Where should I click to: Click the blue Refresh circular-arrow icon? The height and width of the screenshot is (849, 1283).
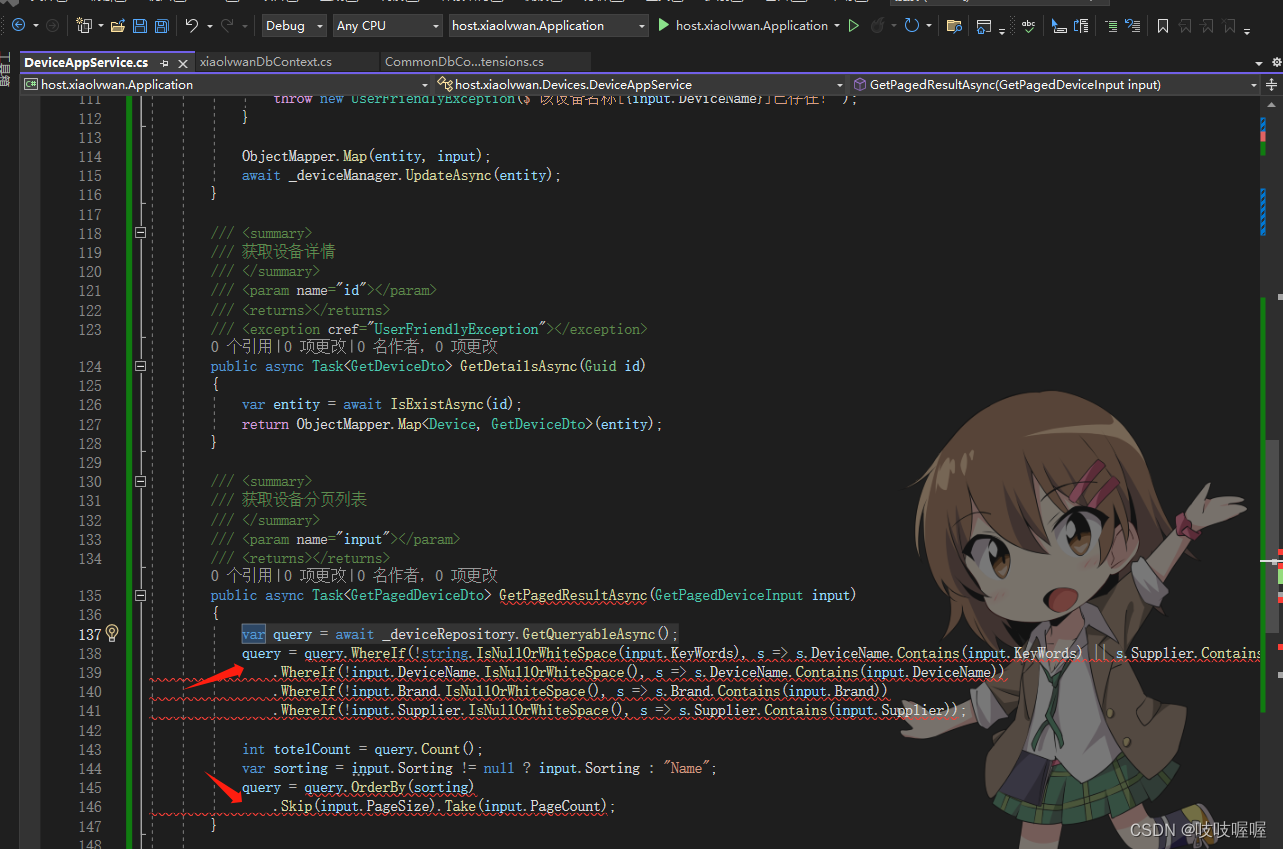(x=911, y=25)
